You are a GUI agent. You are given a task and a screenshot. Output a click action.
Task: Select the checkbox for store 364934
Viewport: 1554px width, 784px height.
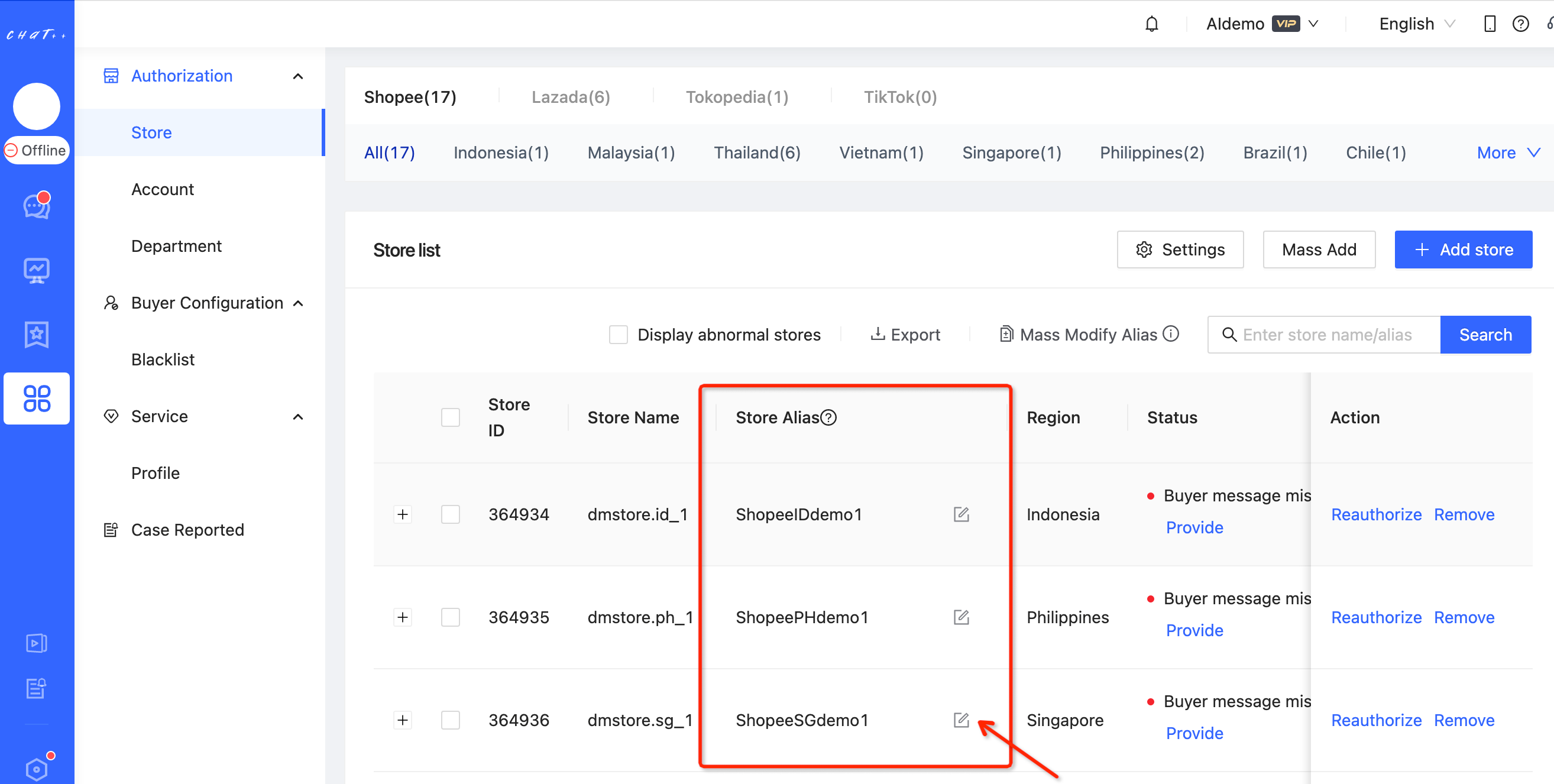pyautogui.click(x=450, y=514)
